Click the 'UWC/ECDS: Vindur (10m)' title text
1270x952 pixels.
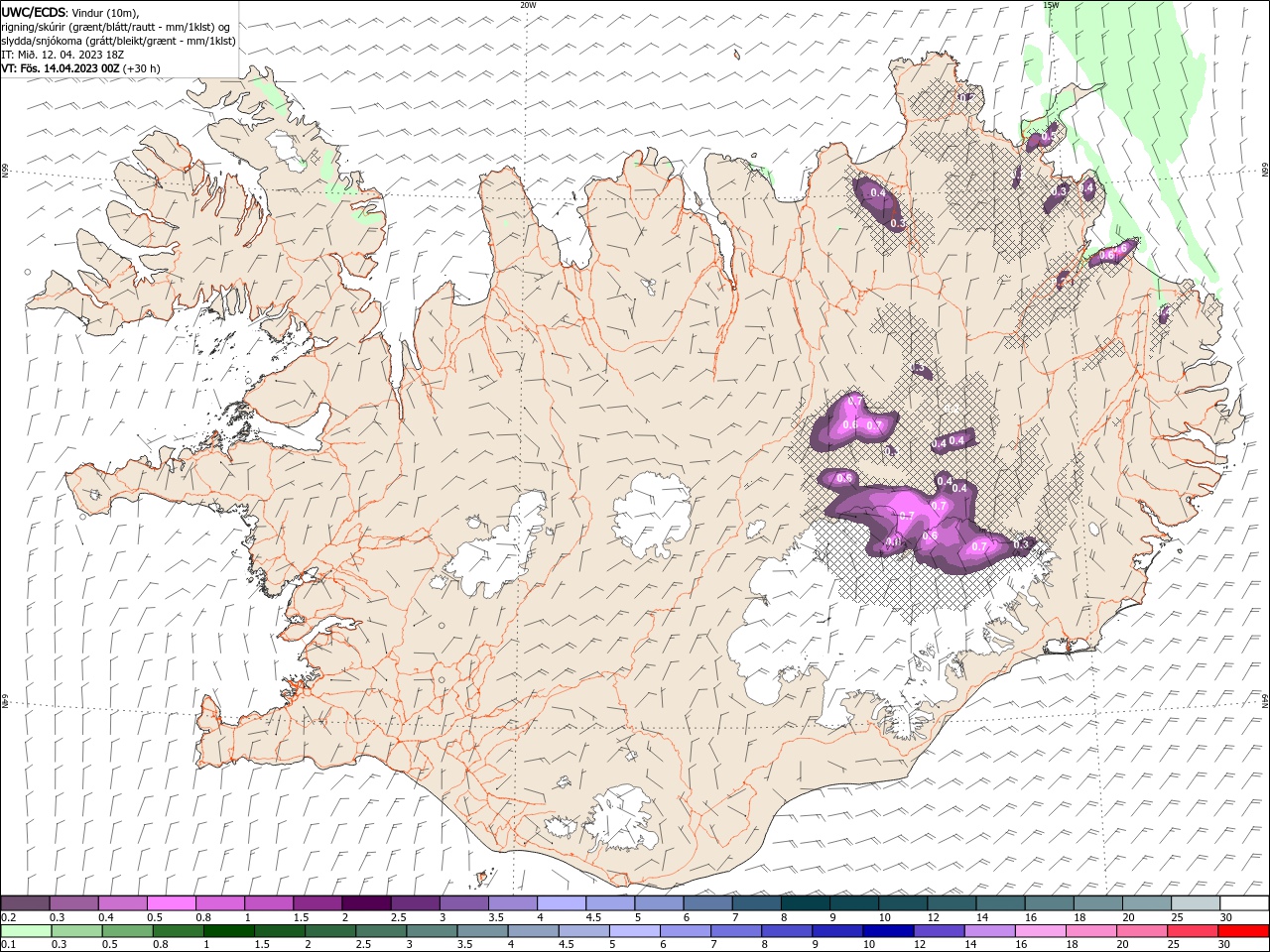click(x=70, y=12)
